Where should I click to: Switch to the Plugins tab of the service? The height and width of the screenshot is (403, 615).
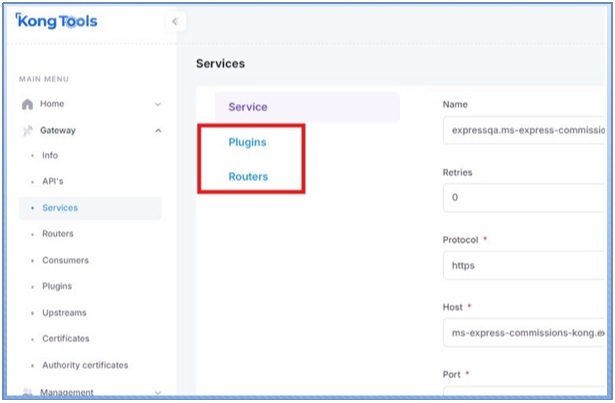248,142
